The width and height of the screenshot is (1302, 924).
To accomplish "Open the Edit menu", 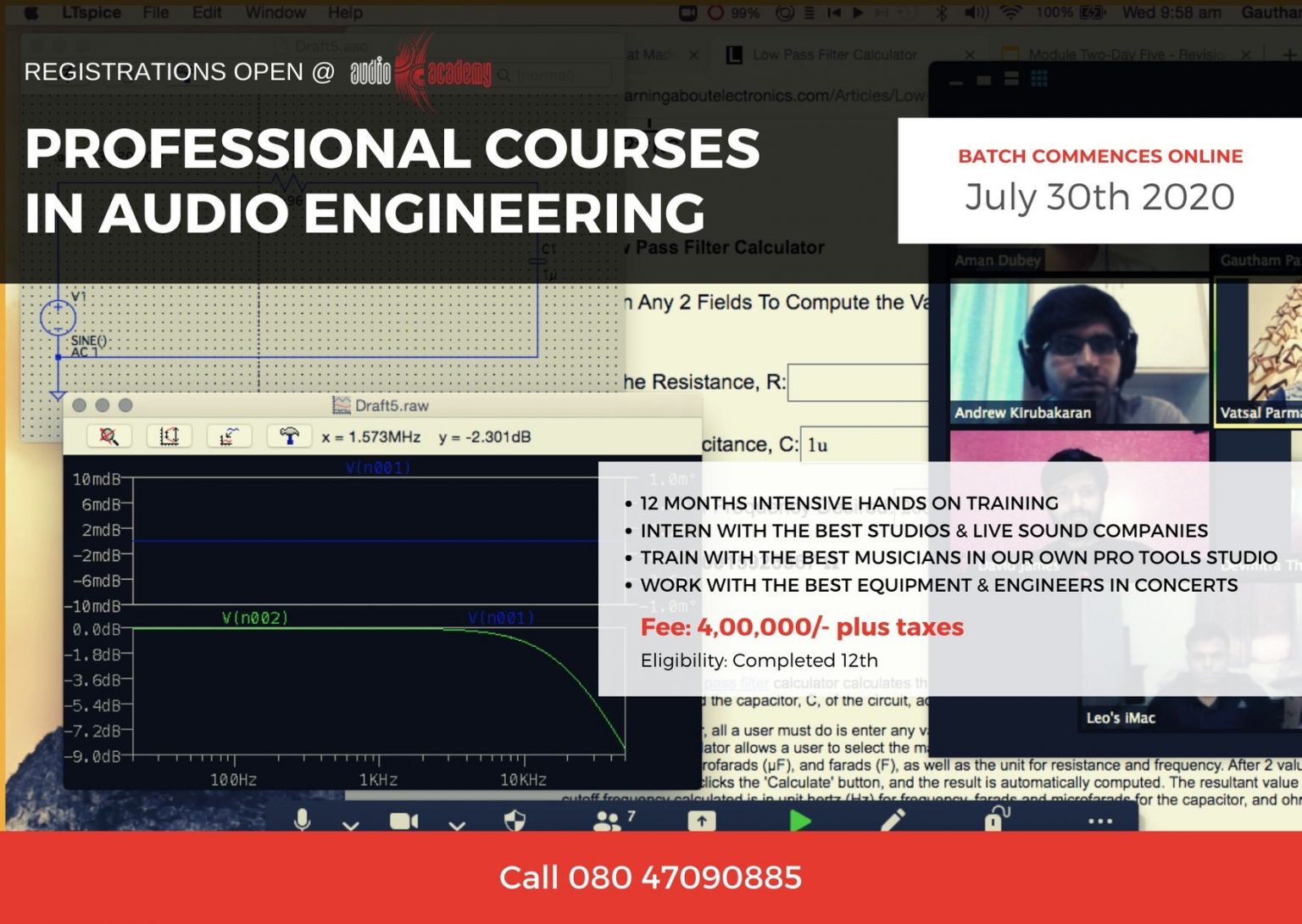I will [x=207, y=13].
